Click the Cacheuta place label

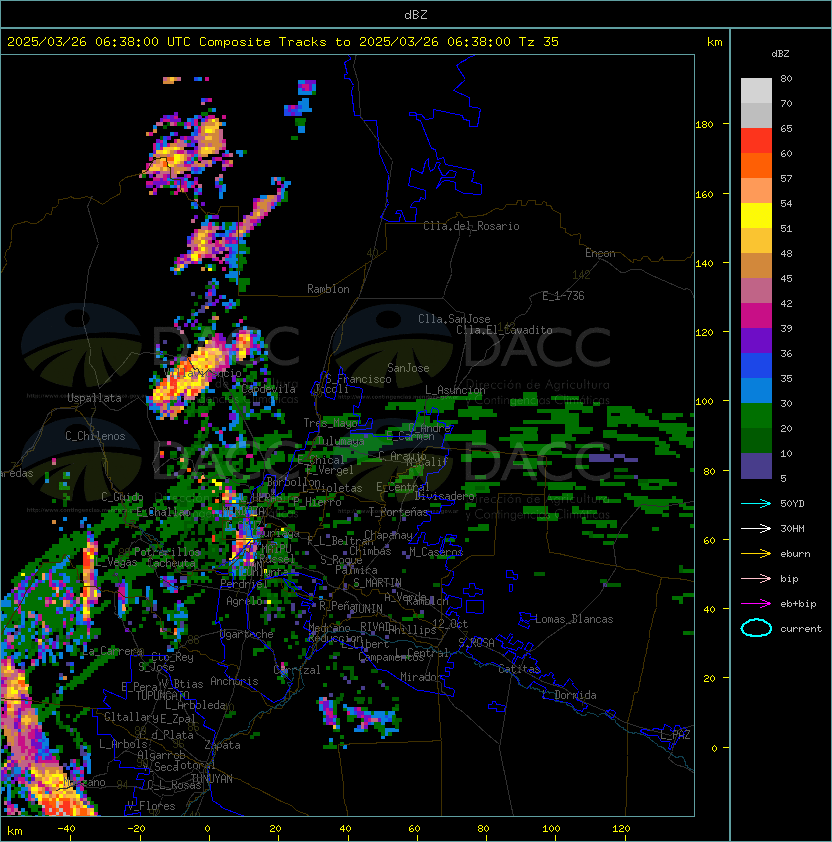[x=171, y=563]
